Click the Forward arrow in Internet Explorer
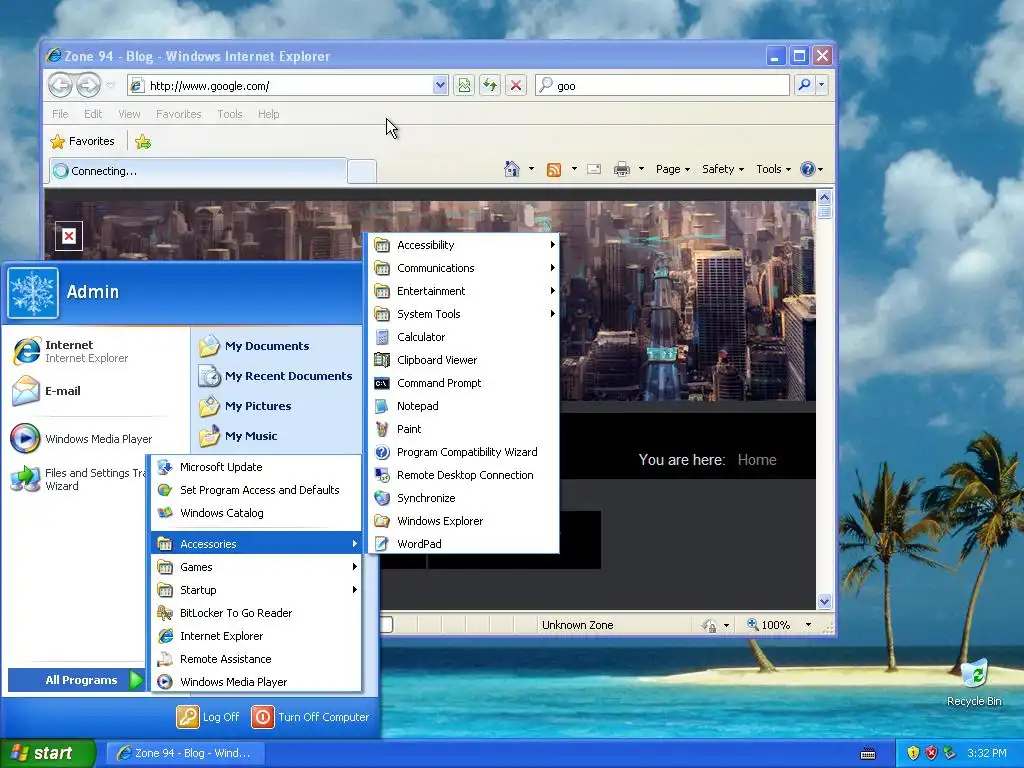 pos(88,85)
